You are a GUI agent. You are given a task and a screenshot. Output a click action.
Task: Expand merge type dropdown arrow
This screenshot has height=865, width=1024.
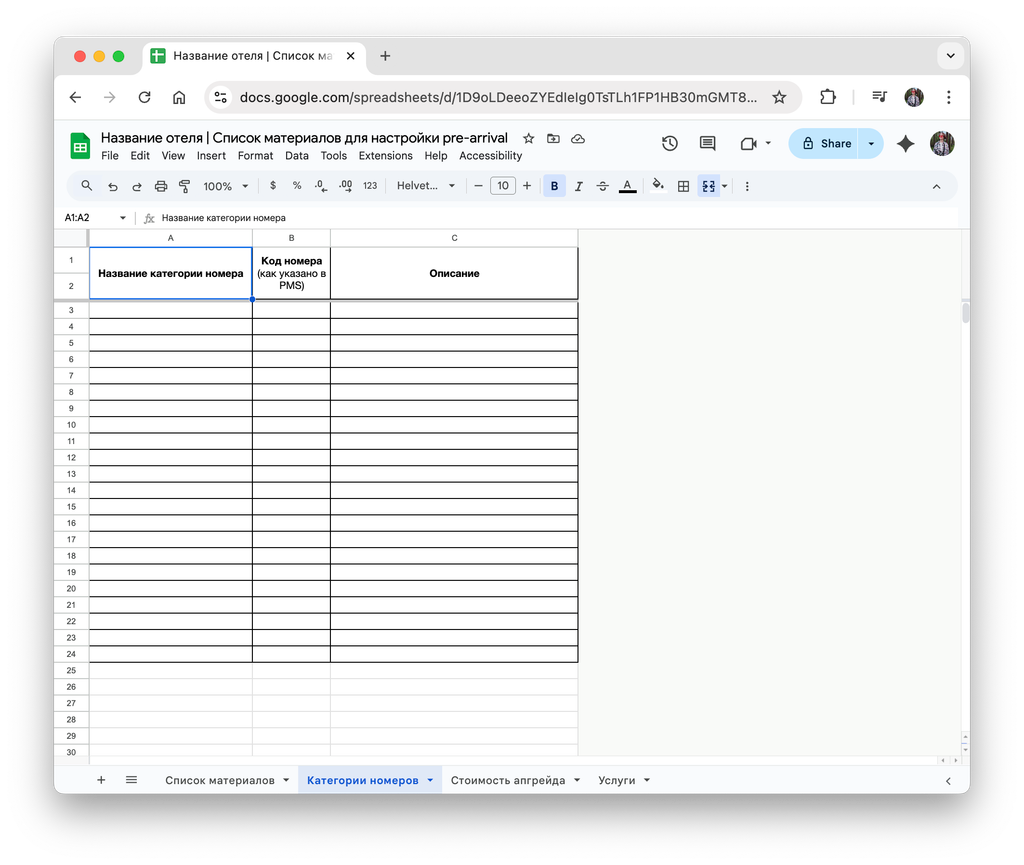point(725,187)
